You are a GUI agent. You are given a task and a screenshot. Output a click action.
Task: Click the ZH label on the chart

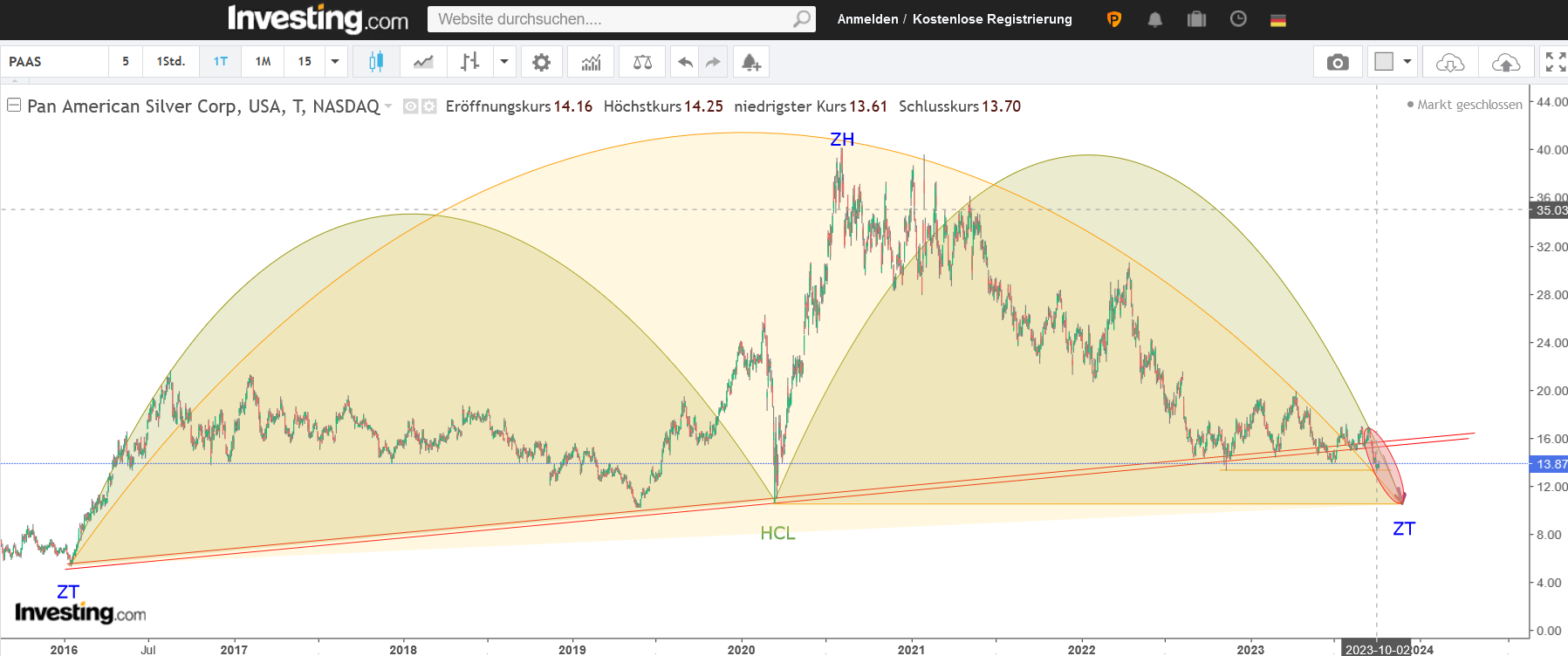coord(842,140)
